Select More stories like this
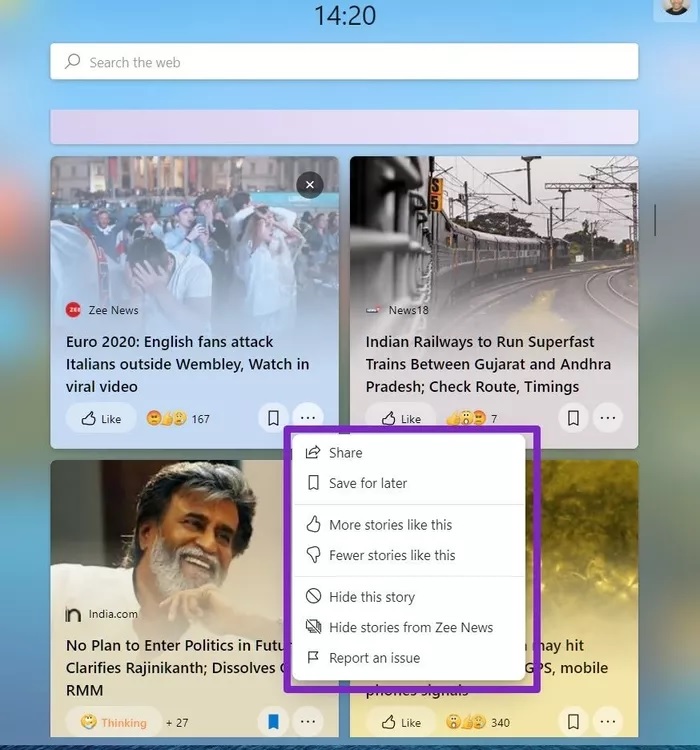 409,525
